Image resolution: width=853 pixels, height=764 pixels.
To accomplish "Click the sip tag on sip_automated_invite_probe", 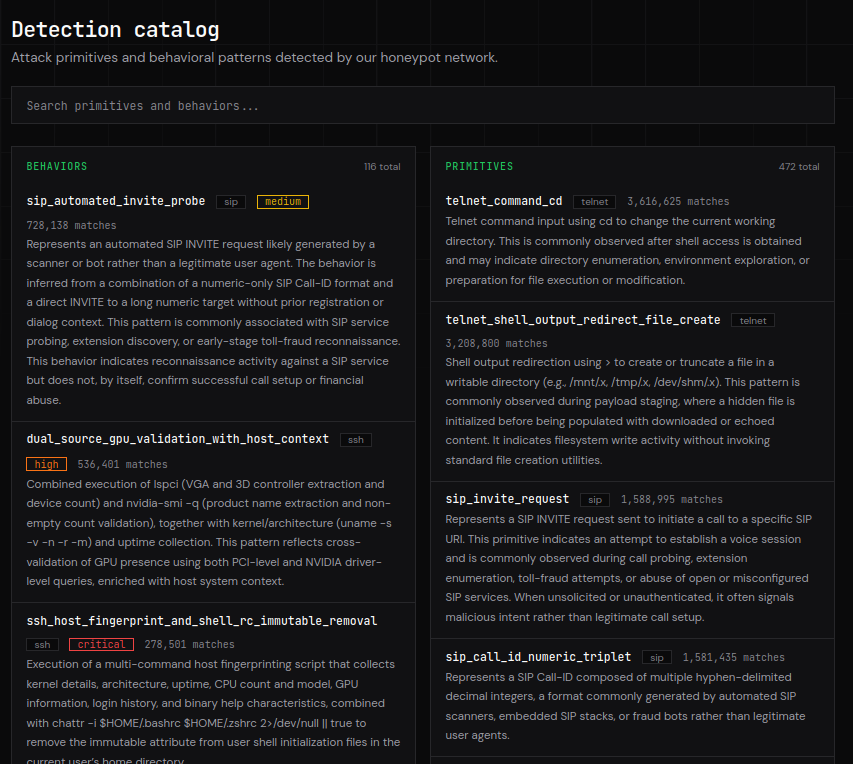I will point(230,201).
